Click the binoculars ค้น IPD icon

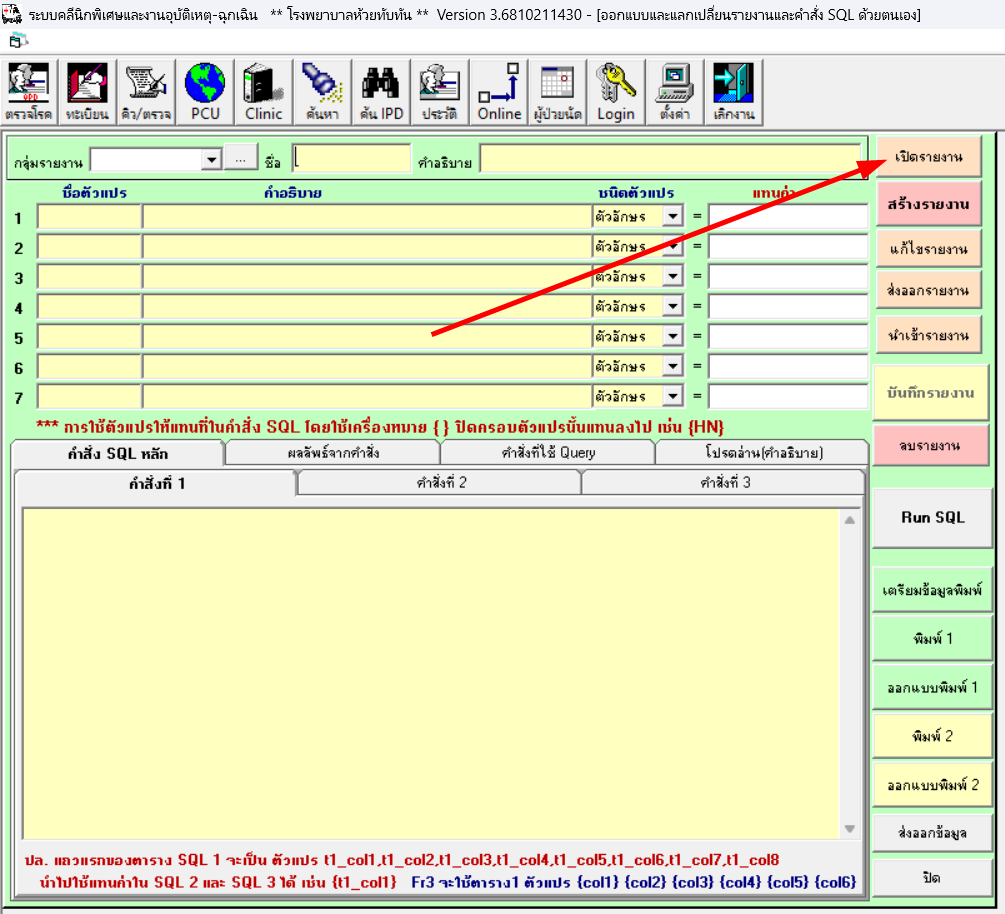(381, 93)
